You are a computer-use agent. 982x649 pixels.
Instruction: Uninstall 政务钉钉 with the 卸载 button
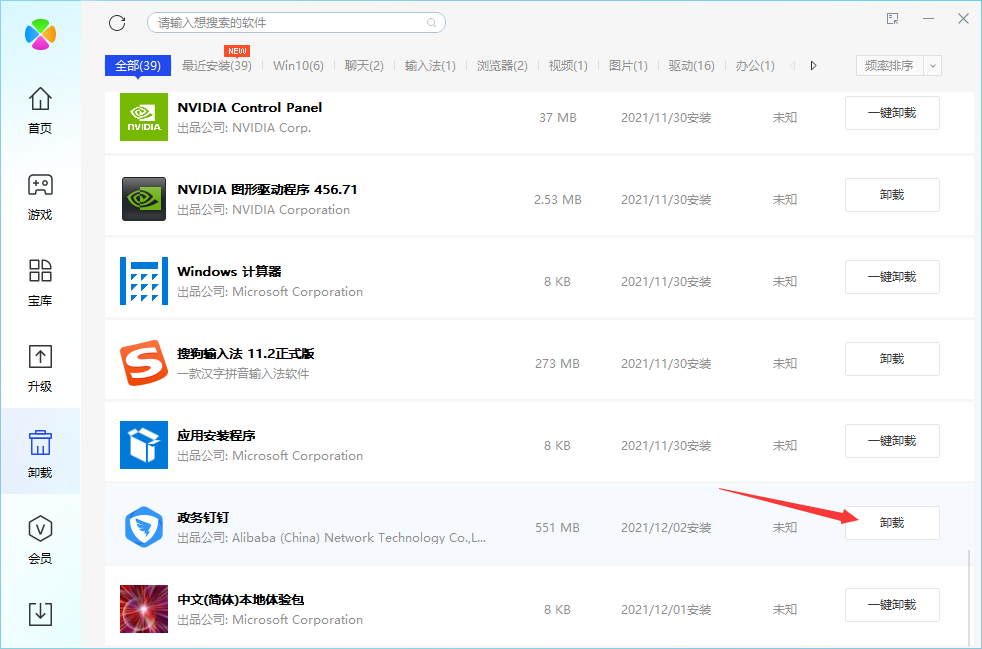coord(892,523)
